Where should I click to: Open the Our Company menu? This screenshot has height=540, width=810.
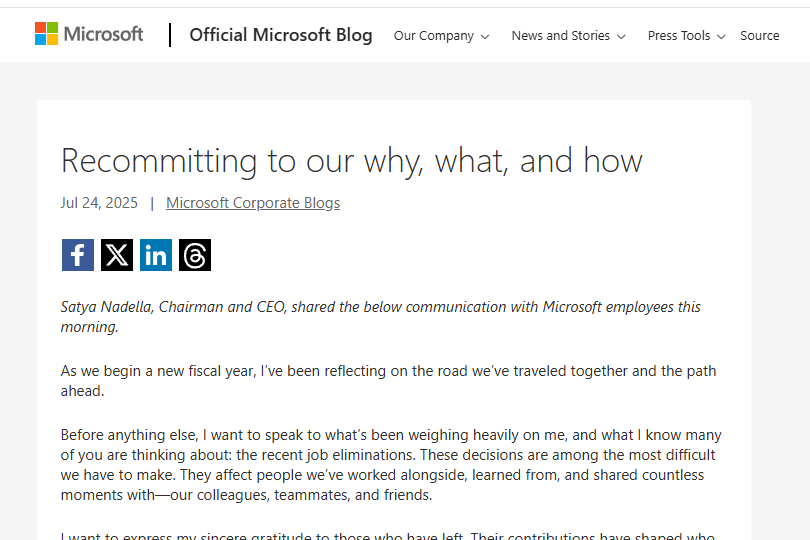pyautogui.click(x=433, y=36)
